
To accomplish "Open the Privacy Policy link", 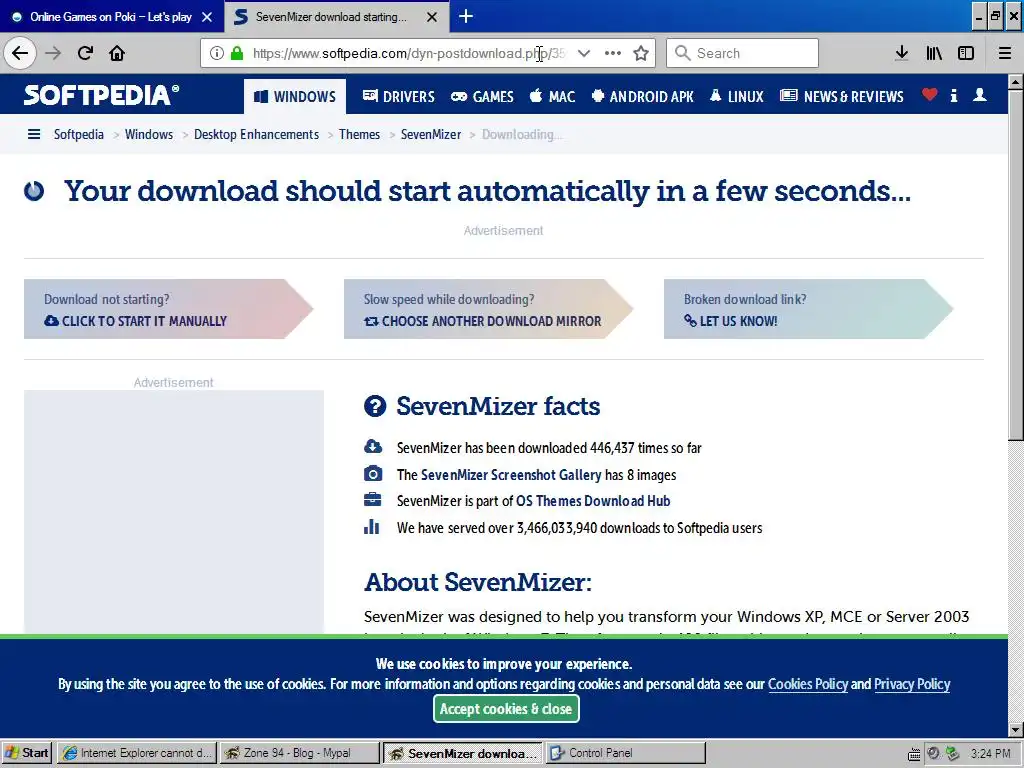I will click(x=912, y=684).
